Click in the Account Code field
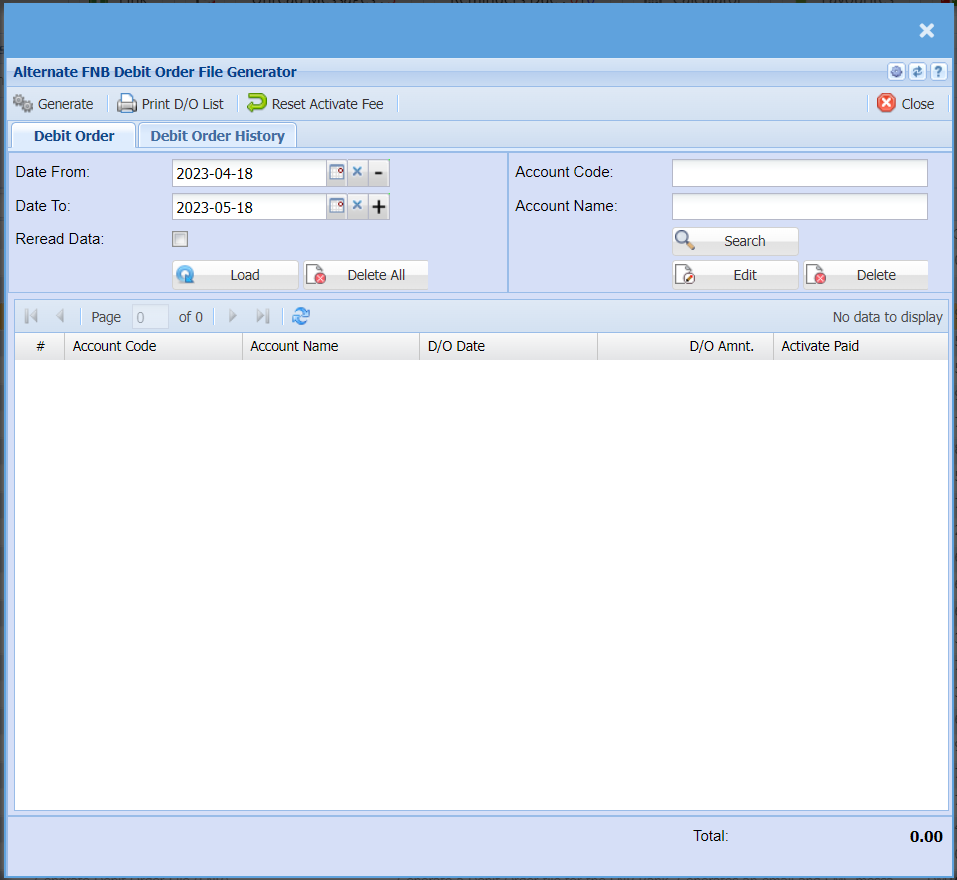 point(799,173)
